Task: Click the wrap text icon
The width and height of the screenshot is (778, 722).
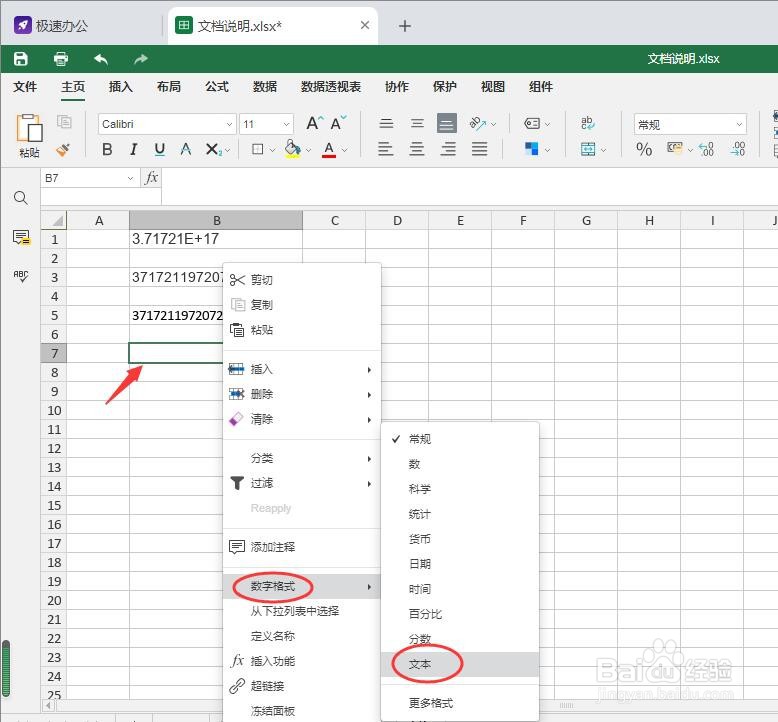Action: pos(587,123)
